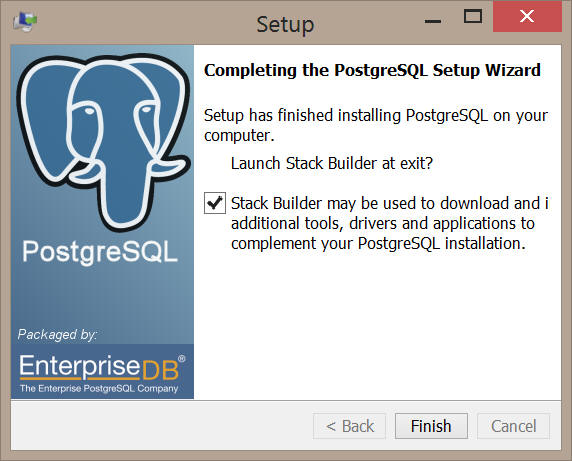Click the Setup title bar text
This screenshot has height=461, width=572.
[x=285, y=25]
